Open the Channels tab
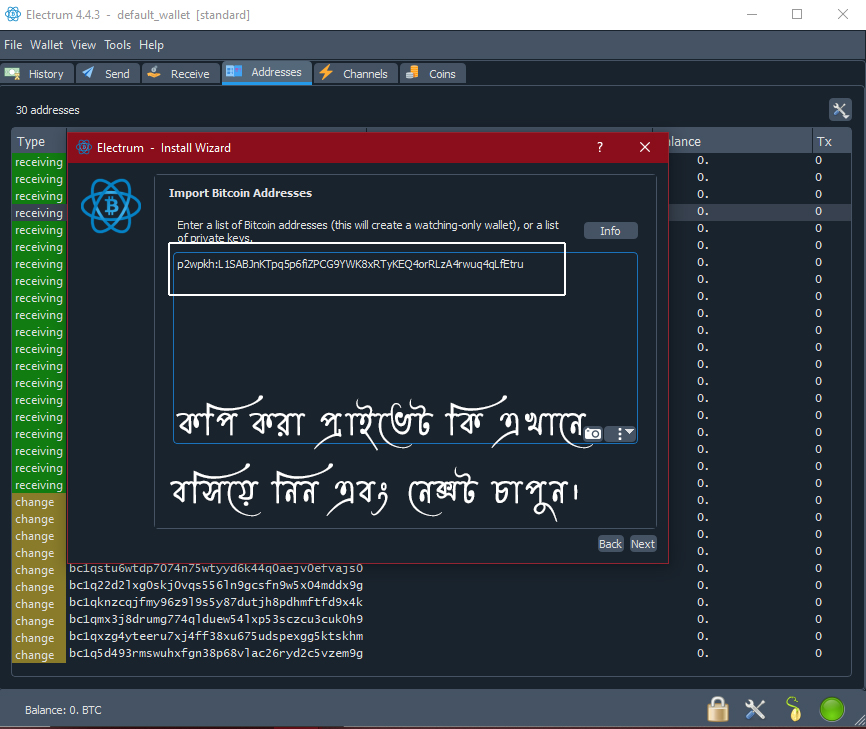This screenshot has height=729, width=866. point(356,73)
